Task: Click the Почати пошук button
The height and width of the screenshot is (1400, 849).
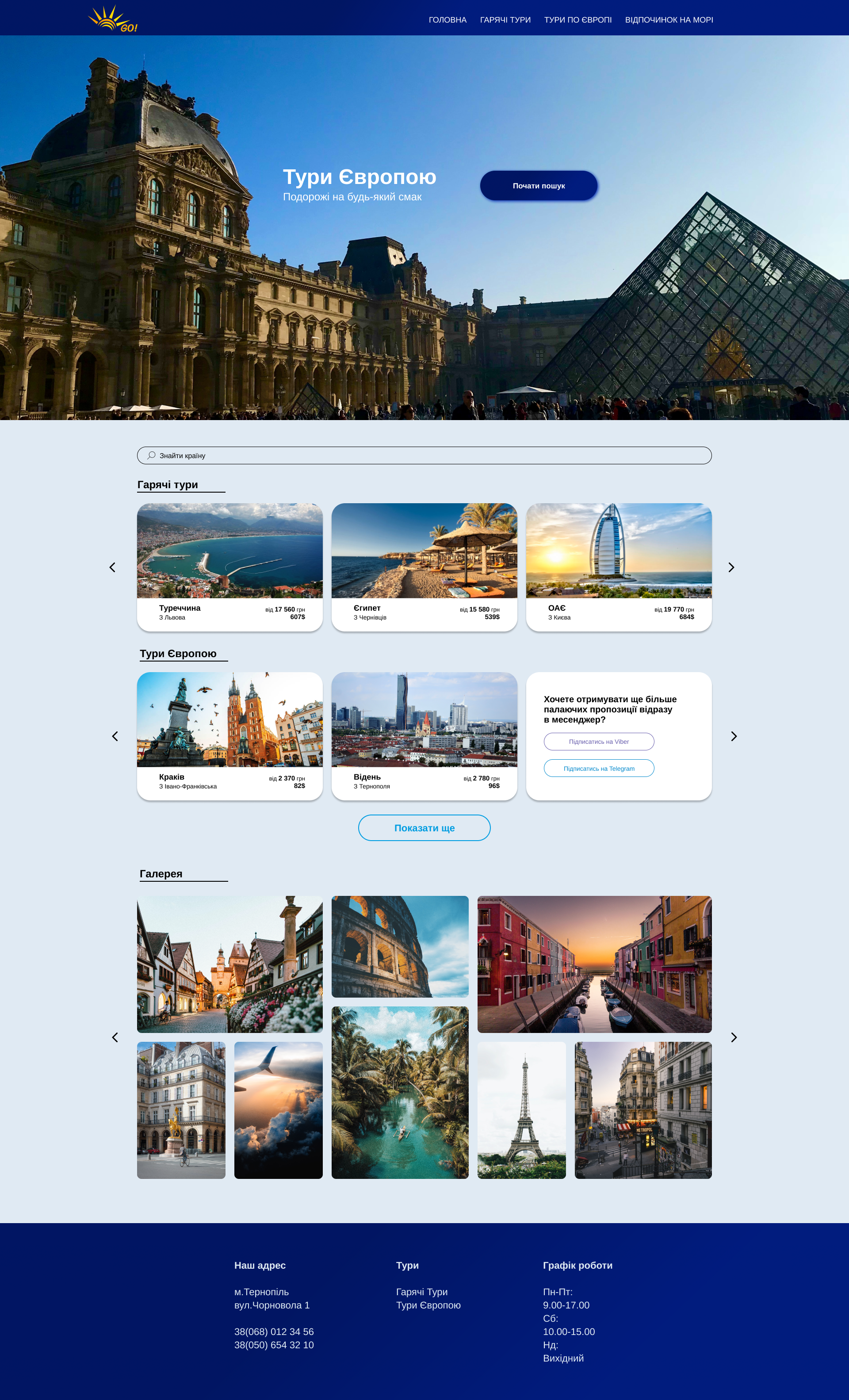Action: click(539, 186)
